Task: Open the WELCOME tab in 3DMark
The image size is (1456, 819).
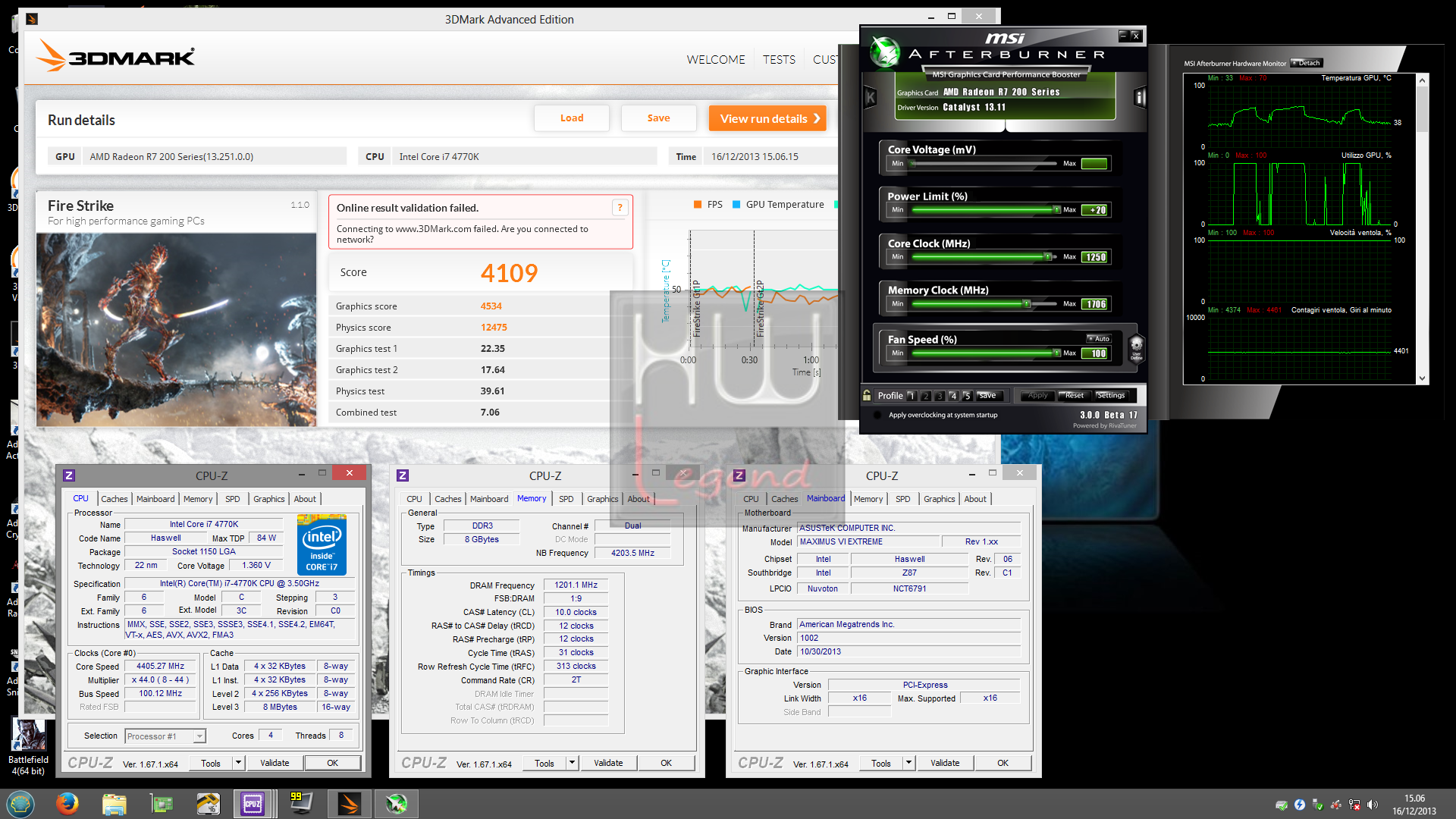Action: pyautogui.click(x=716, y=59)
